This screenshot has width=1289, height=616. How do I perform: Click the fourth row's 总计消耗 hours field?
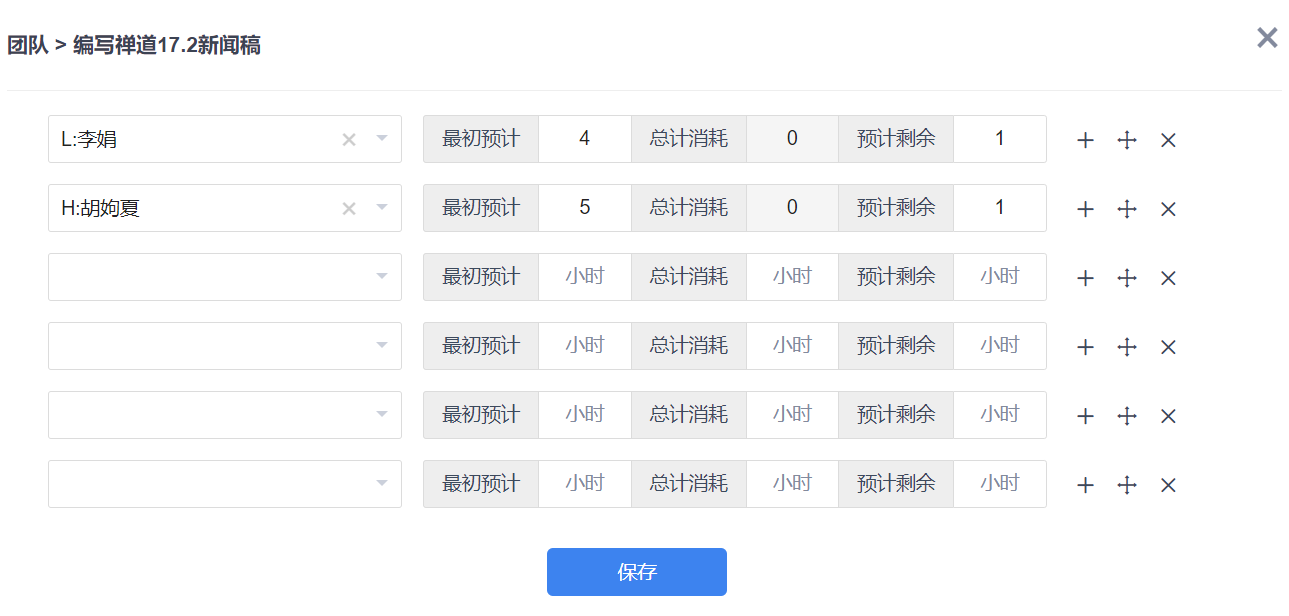(x=792, y=346)
